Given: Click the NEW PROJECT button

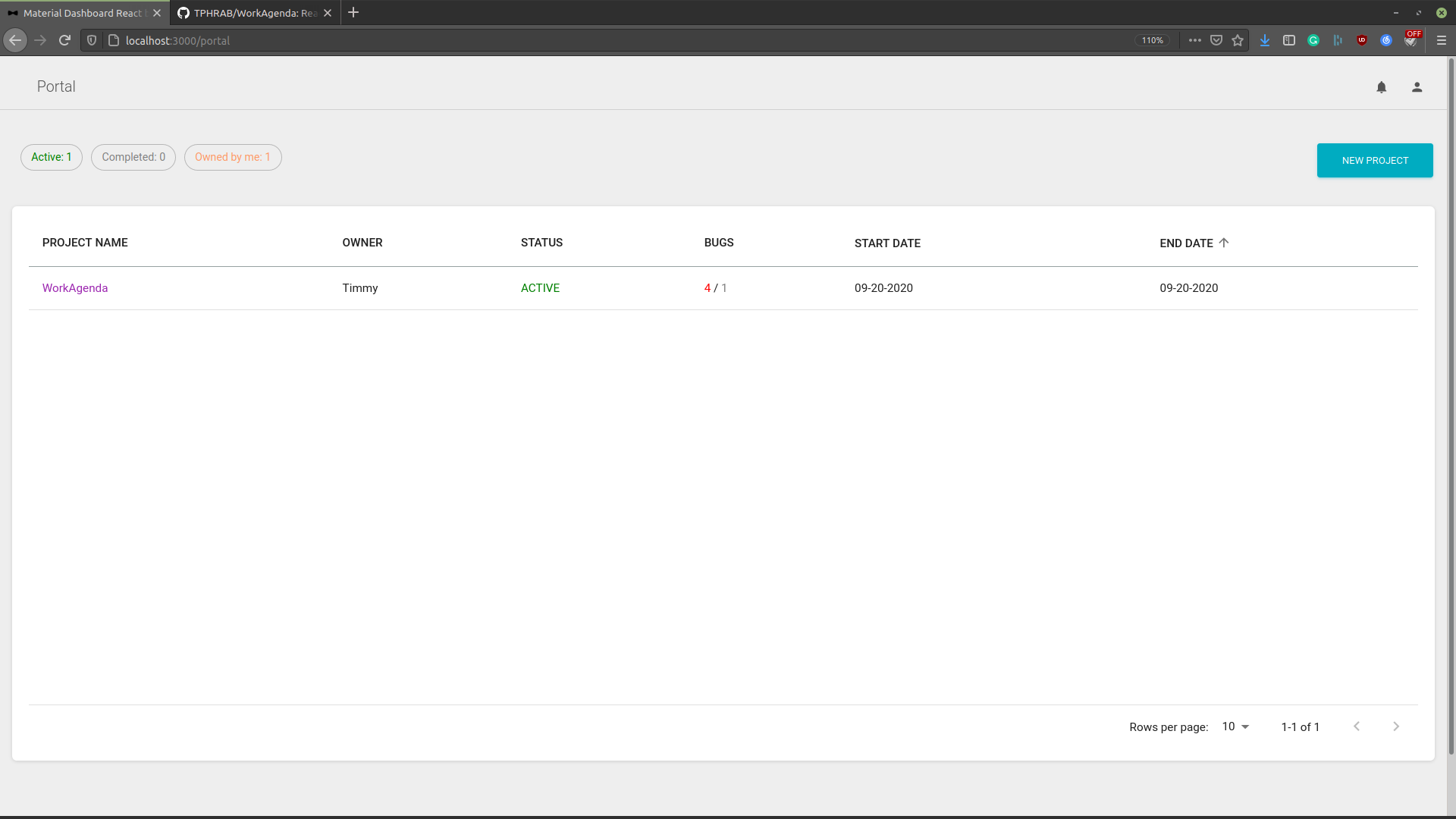Looking at the screenshot, I should (1375, 160).
